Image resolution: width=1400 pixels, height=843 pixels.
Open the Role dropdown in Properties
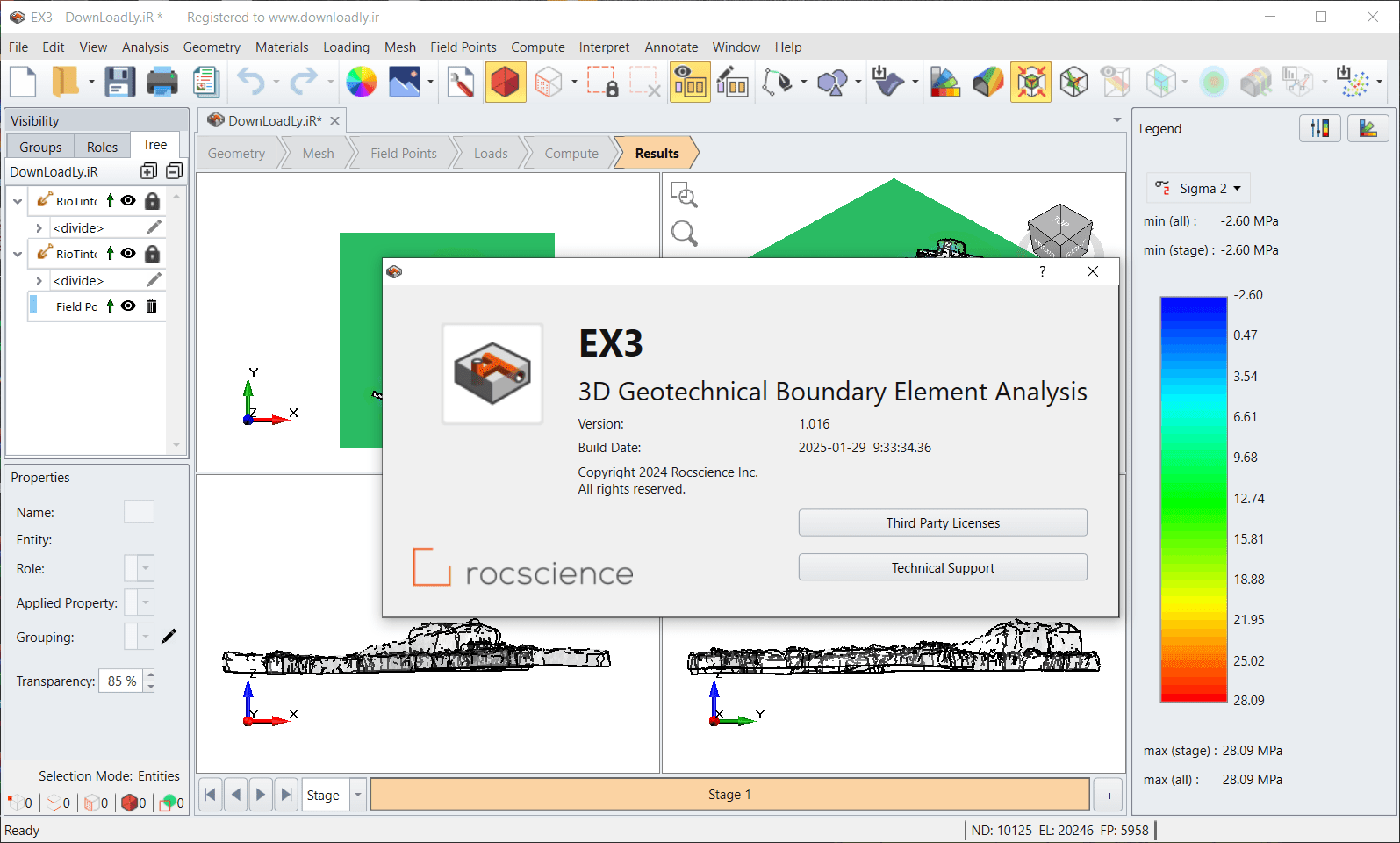[146, 569]
